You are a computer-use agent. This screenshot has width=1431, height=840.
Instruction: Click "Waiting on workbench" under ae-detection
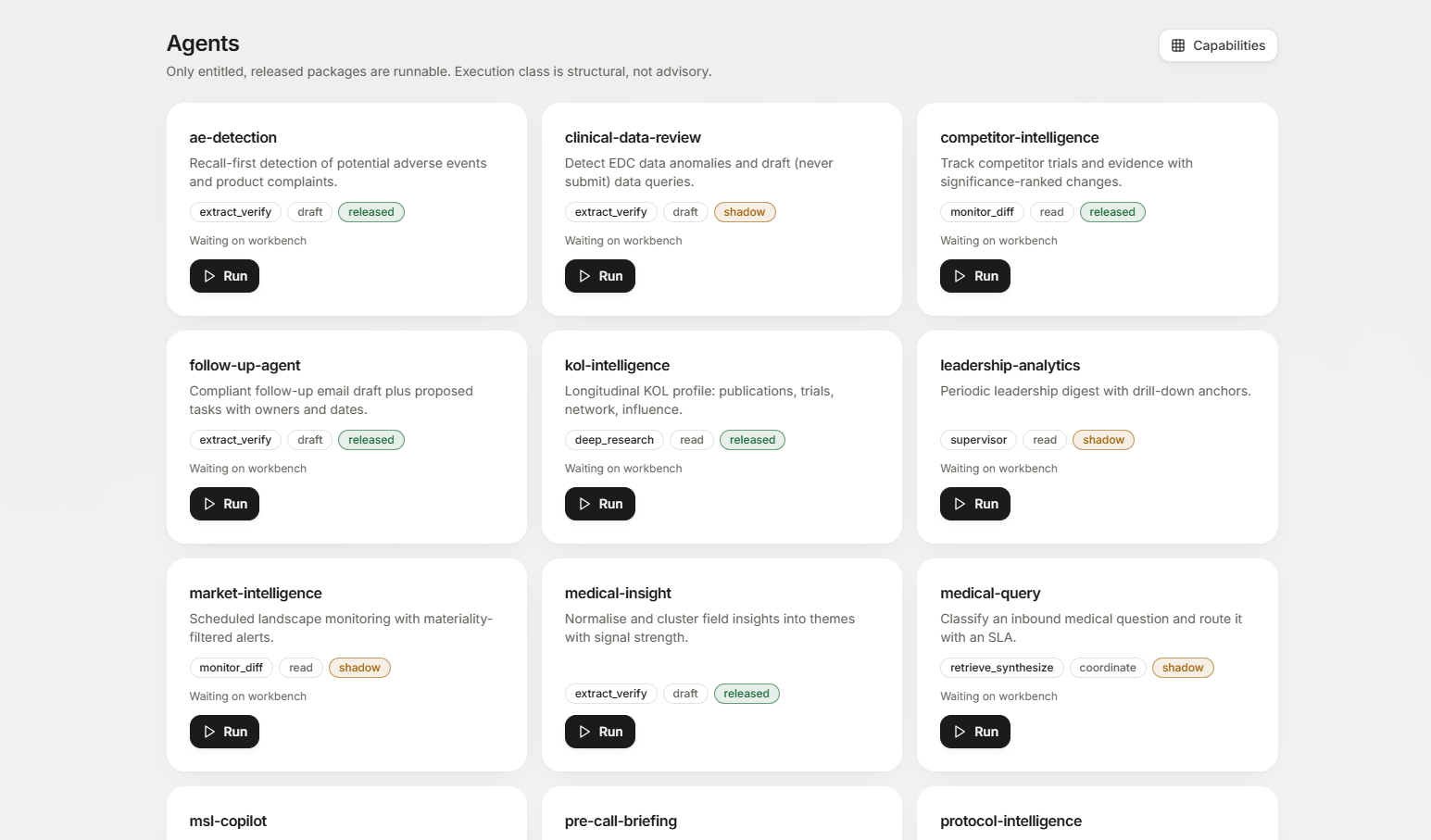pos(248,241)
